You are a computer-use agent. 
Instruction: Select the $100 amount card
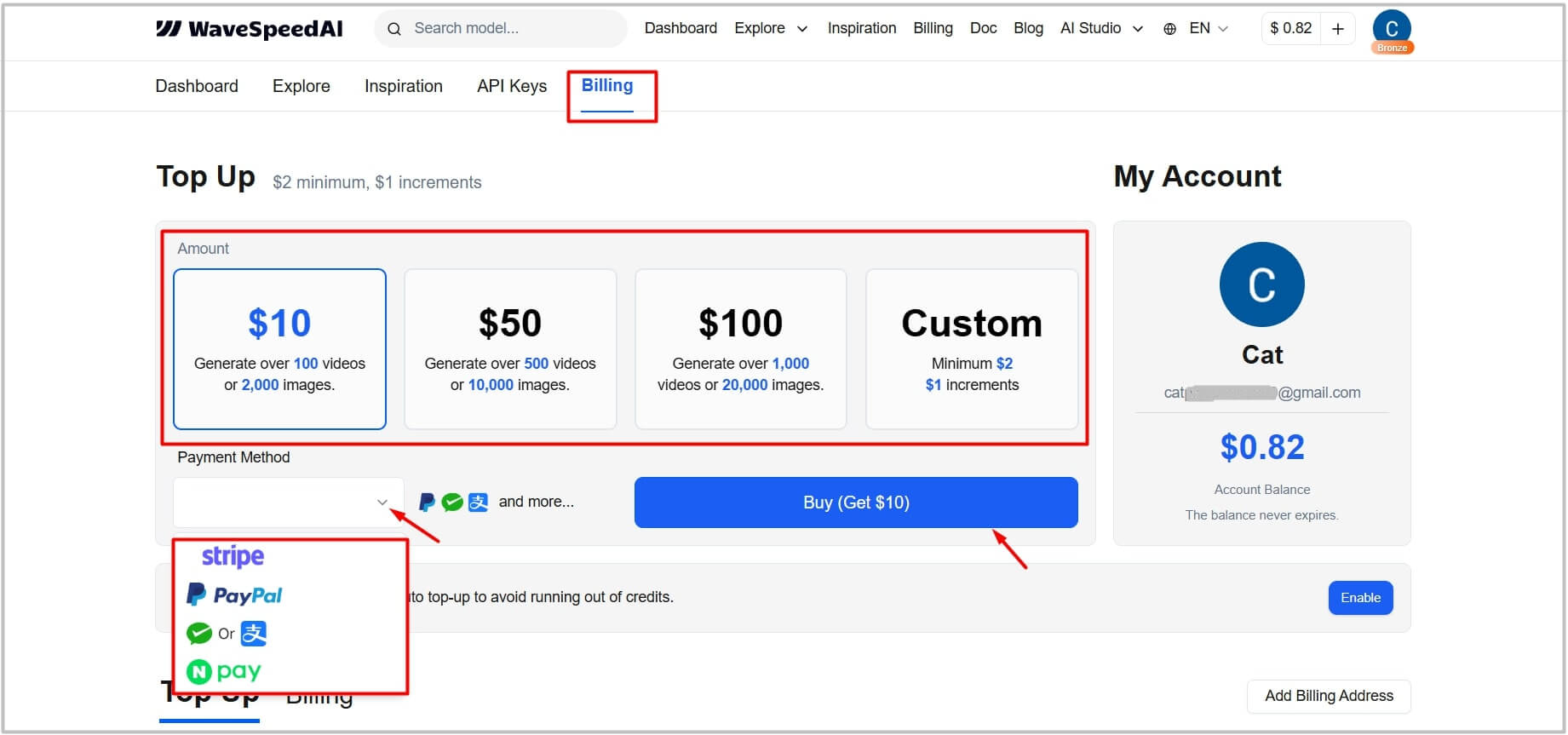(741, 349)
